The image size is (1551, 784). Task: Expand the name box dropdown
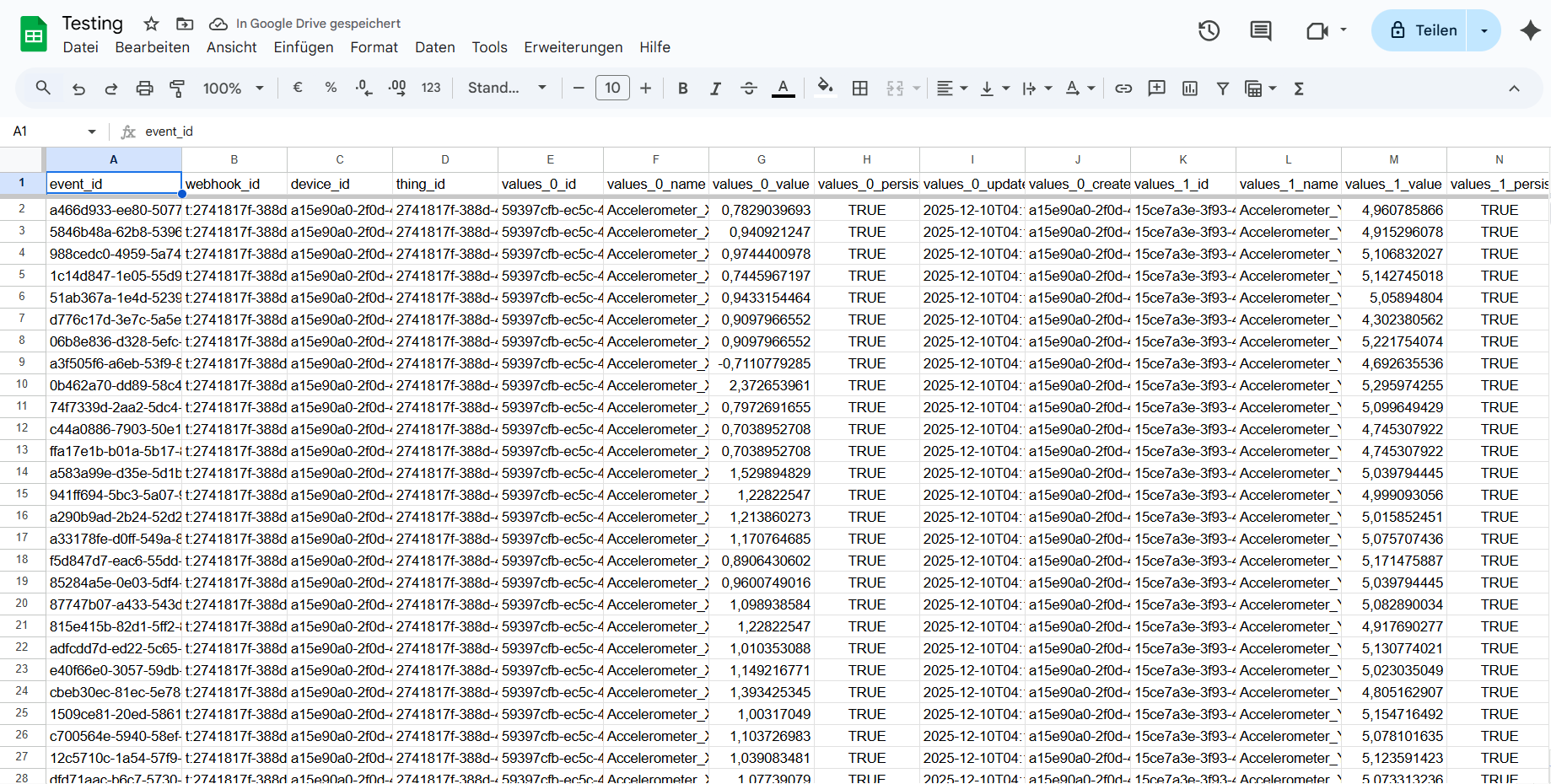coord(93,132)
